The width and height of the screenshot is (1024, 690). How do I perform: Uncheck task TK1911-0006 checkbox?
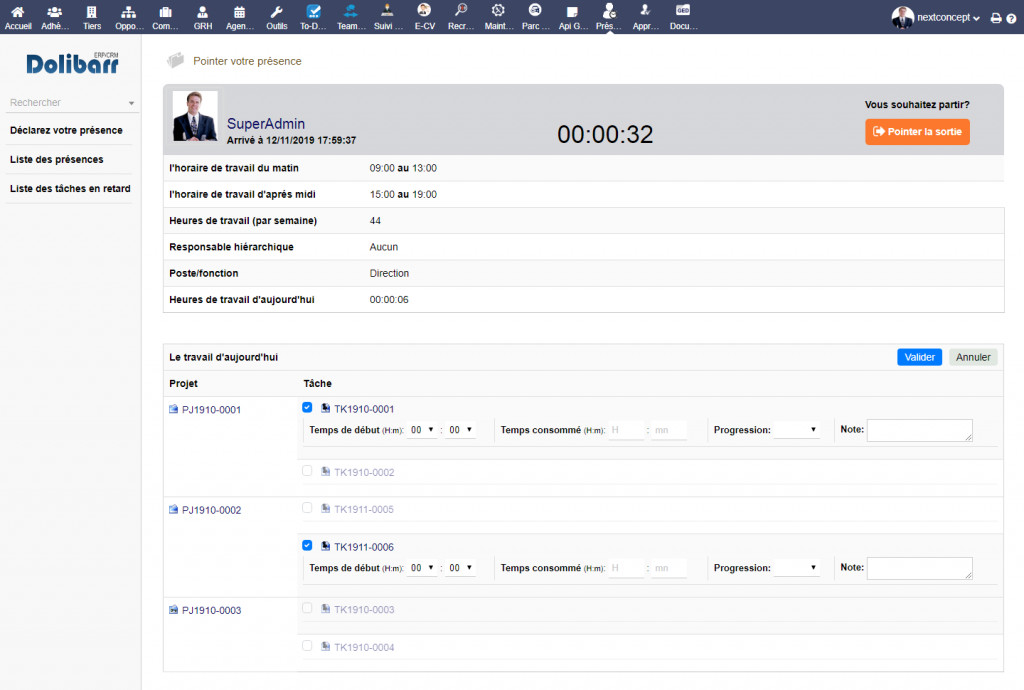click(307, 546)
